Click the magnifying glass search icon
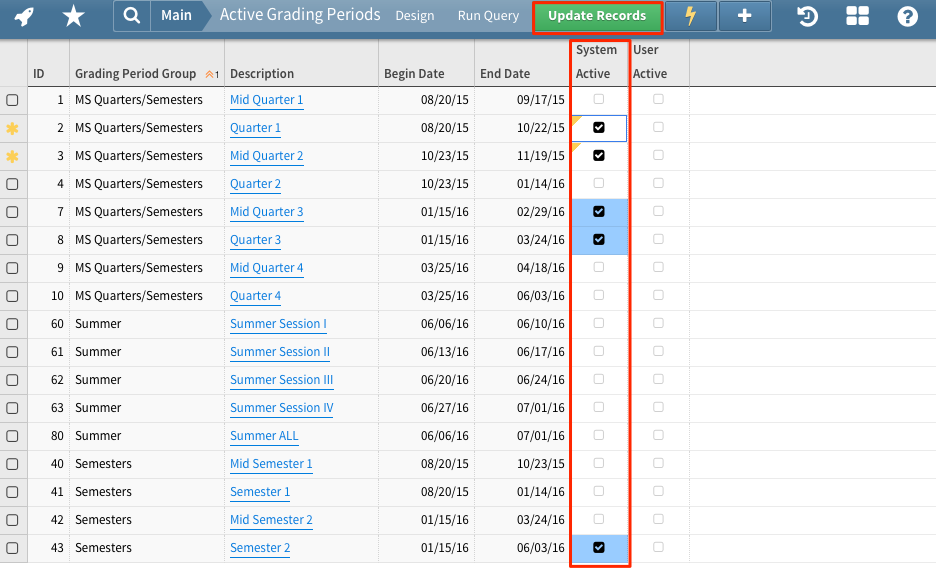 [132, 16]
